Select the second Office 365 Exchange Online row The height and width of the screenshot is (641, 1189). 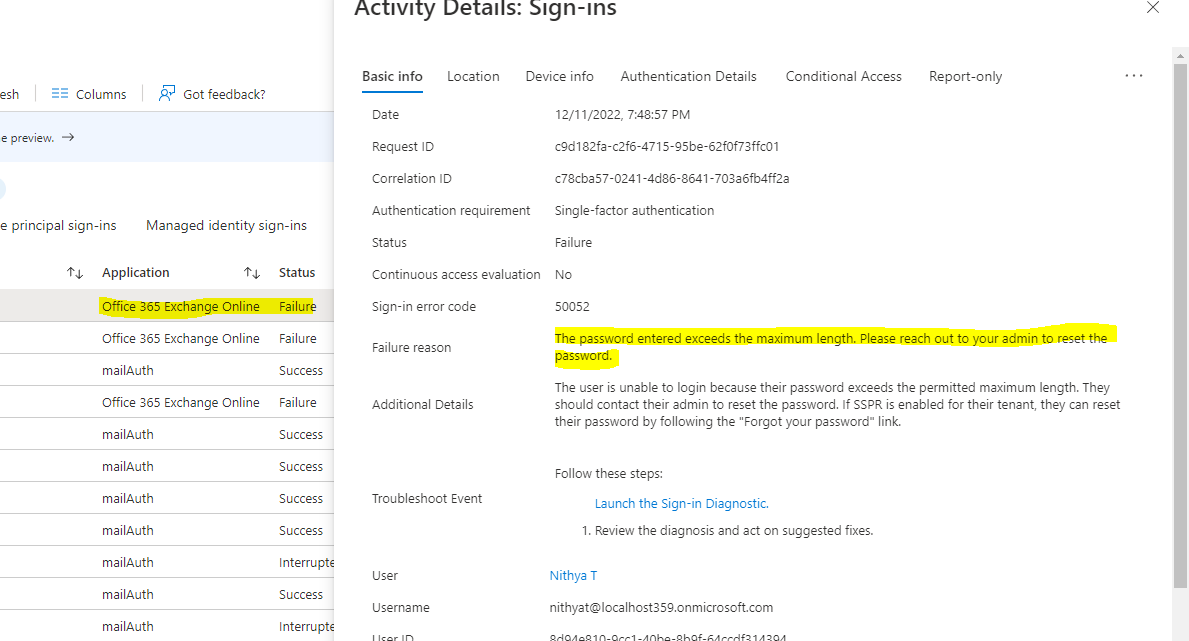(167, 338)
